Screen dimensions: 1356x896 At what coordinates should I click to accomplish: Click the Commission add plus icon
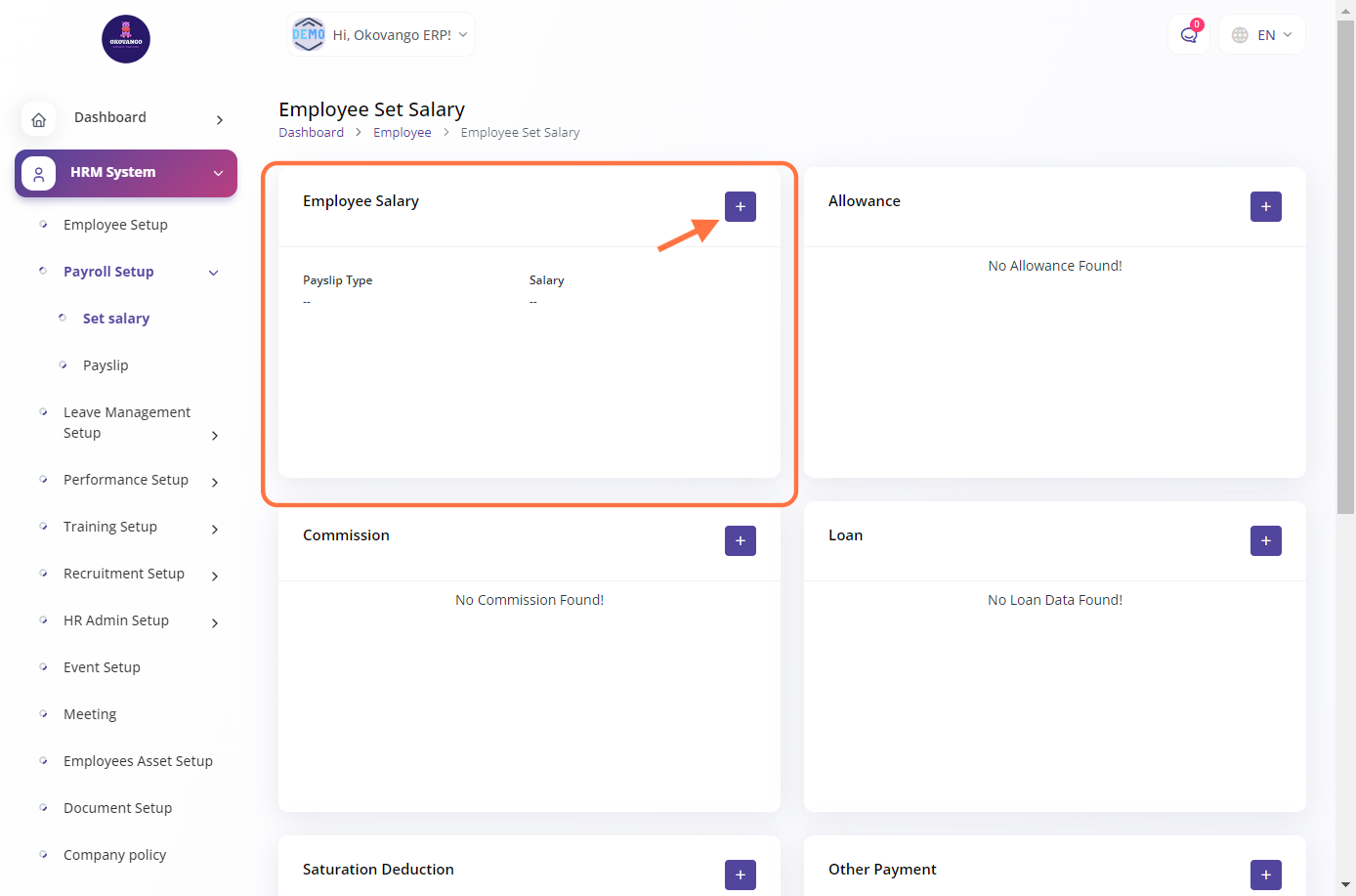click(740, 540)
